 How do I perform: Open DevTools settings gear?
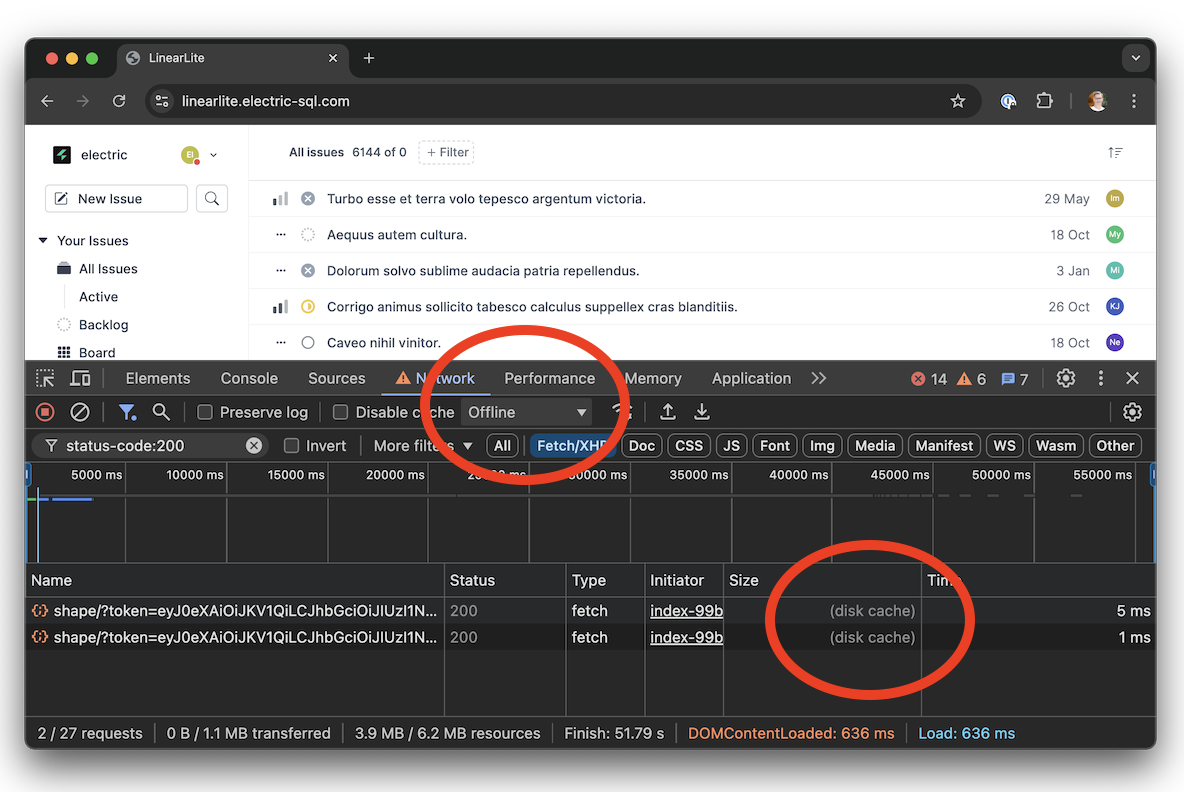(1066, 378)
